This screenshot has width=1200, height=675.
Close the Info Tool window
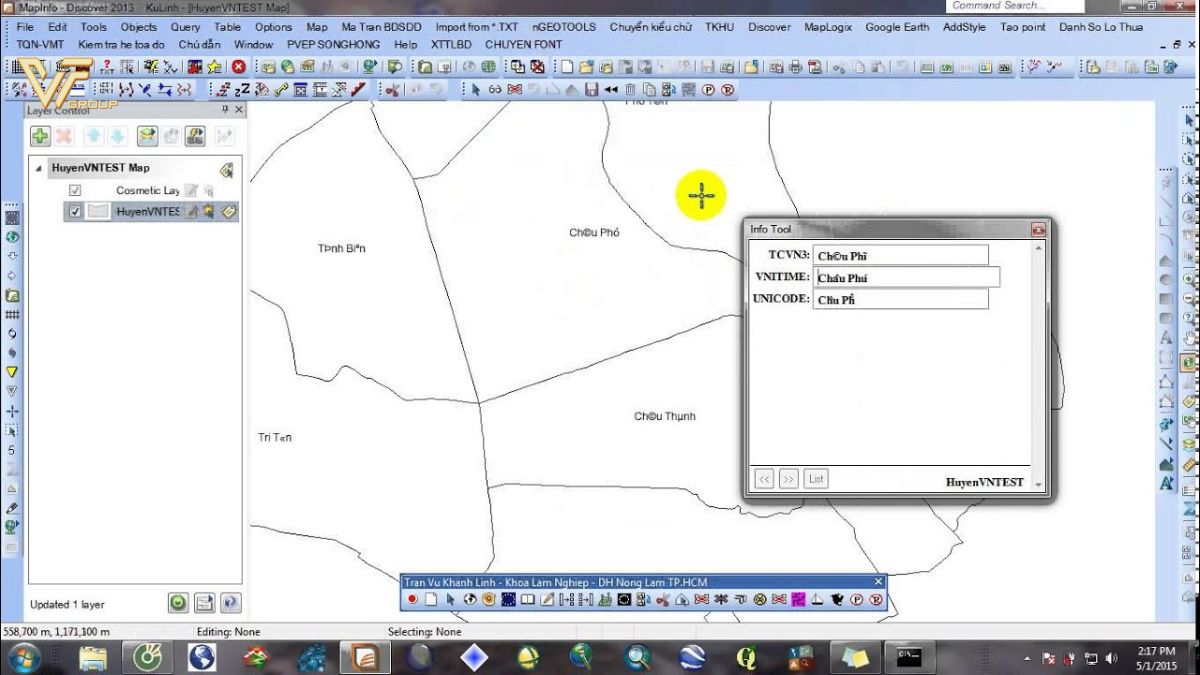[x=1038, y=230]
